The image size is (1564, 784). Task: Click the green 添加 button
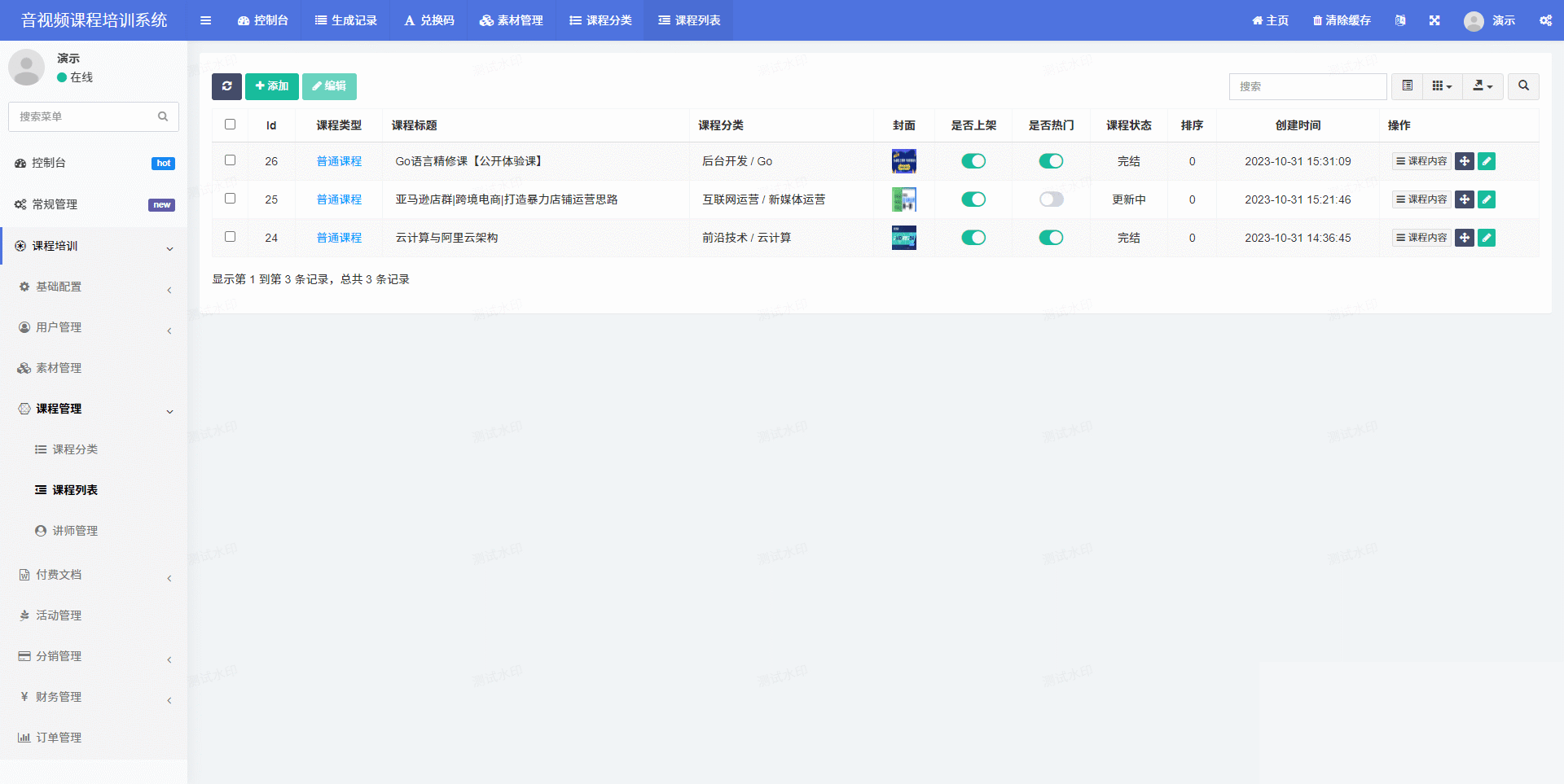pos(272,86)
